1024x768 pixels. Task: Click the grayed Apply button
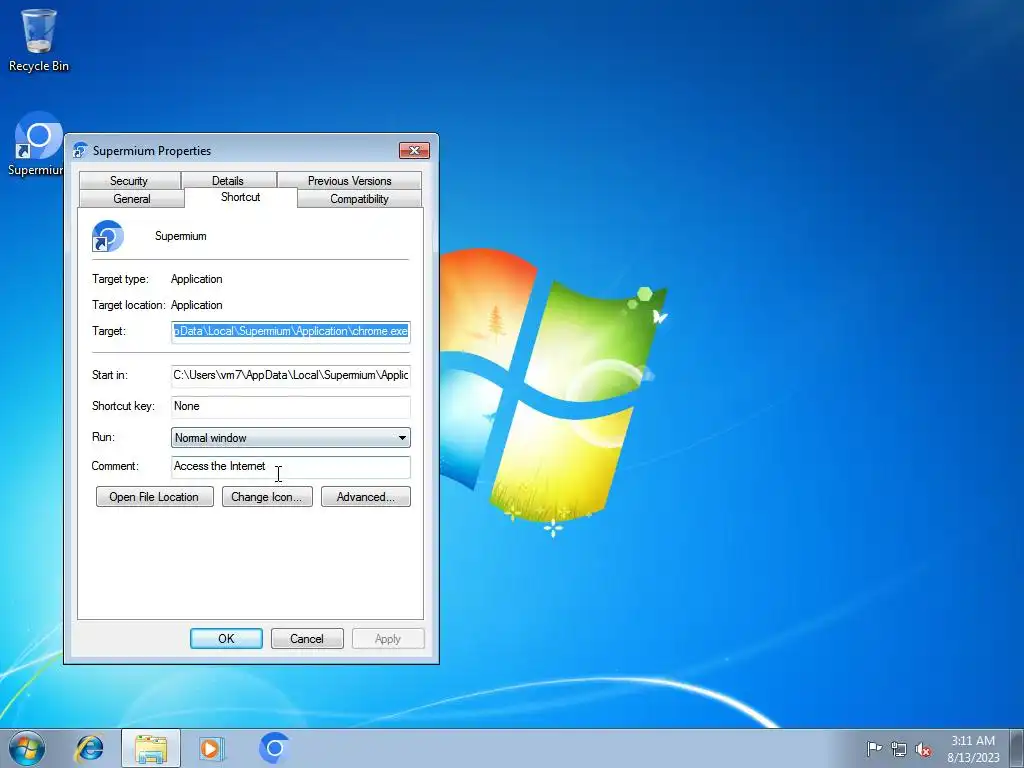pos(388,639)
